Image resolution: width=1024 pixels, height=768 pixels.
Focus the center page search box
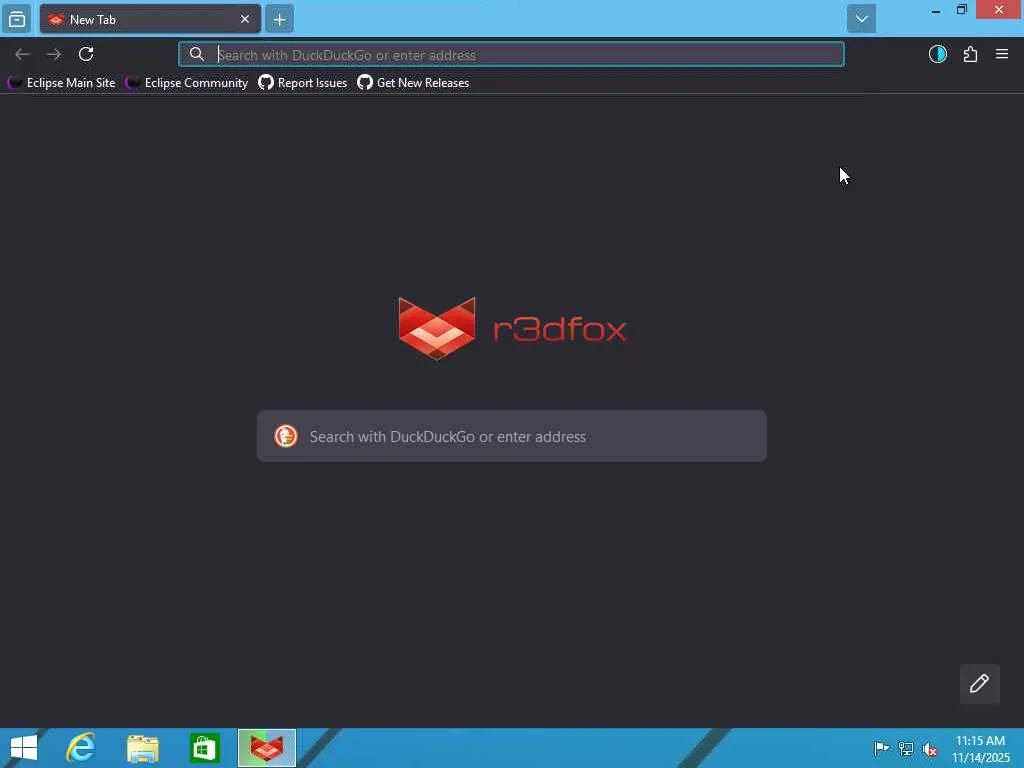512,436
